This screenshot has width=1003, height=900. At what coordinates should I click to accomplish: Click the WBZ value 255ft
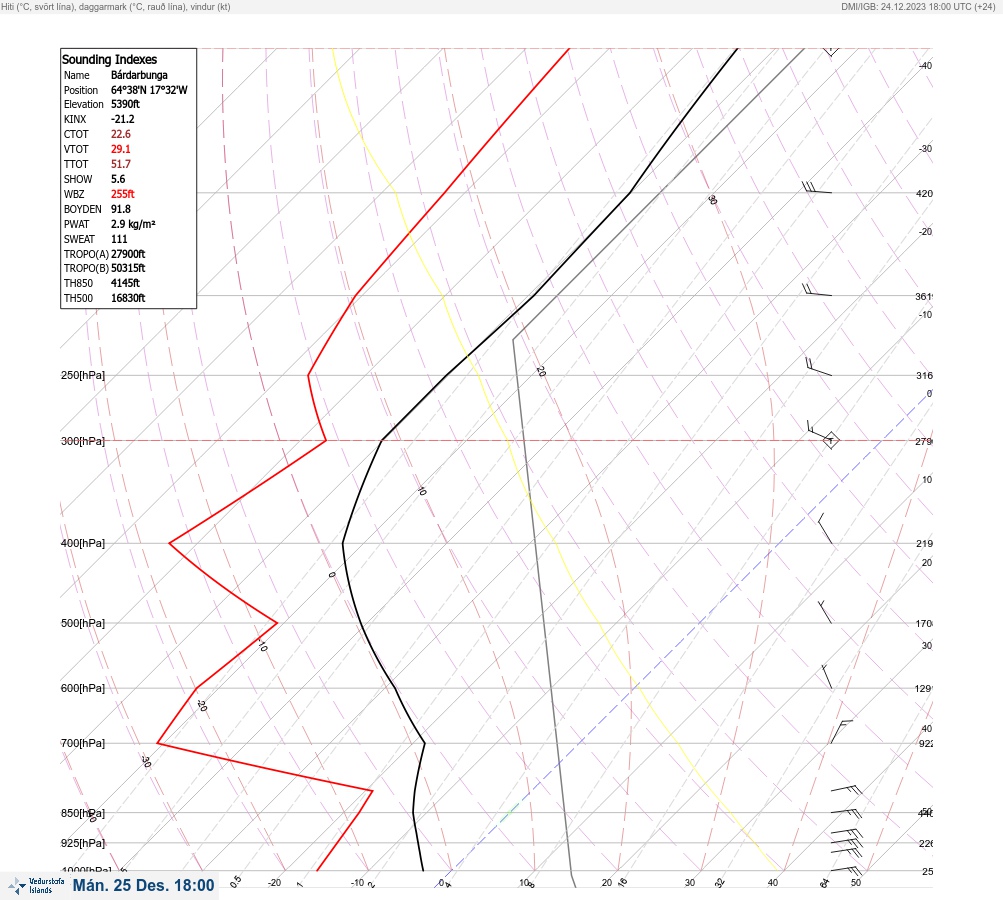pos(122,194)
